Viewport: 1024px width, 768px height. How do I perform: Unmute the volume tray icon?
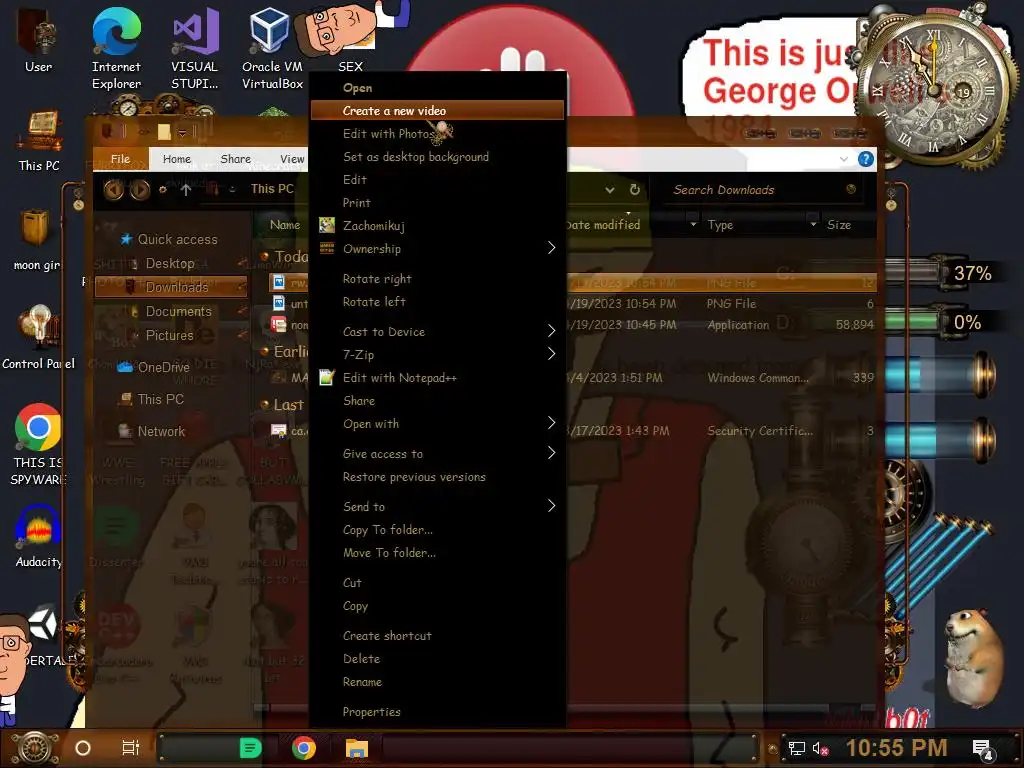click(820, 748)
